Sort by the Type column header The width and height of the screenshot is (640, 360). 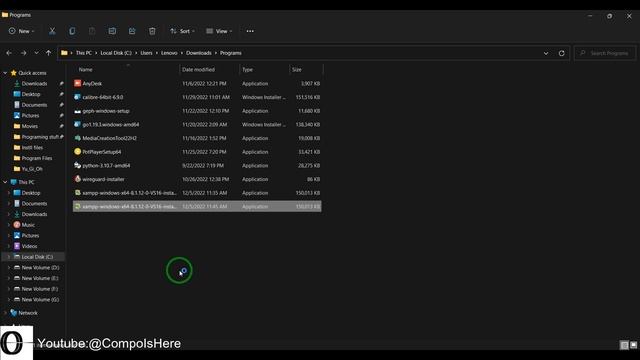247,70
